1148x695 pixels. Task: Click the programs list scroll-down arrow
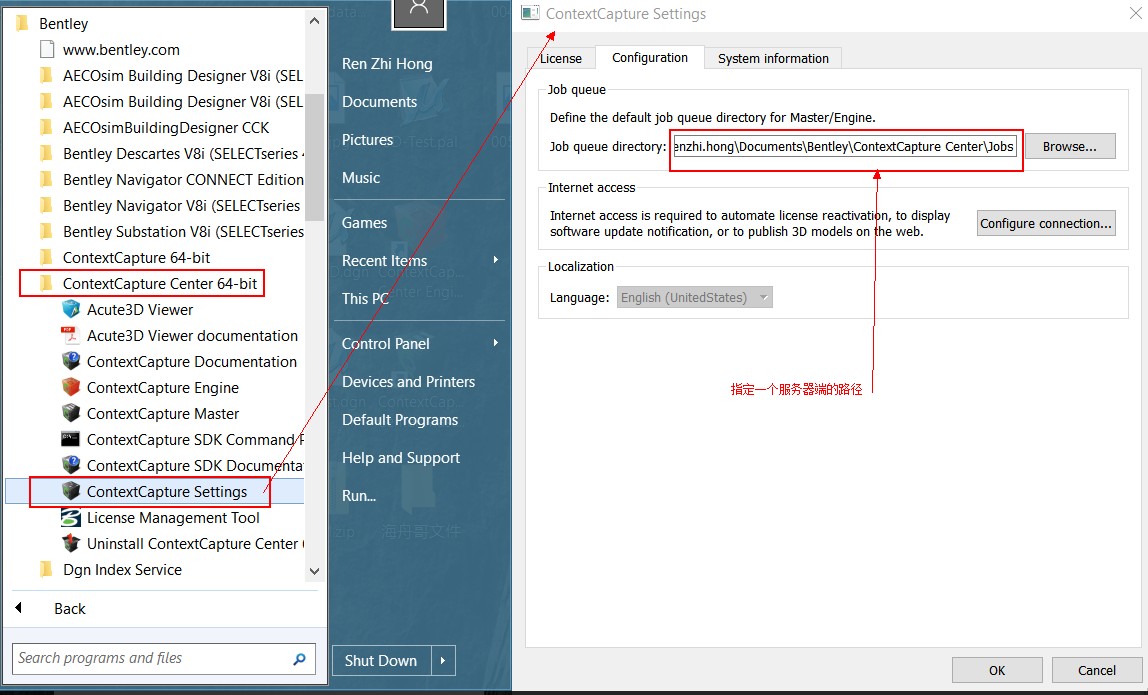click(x=315, y=571)
